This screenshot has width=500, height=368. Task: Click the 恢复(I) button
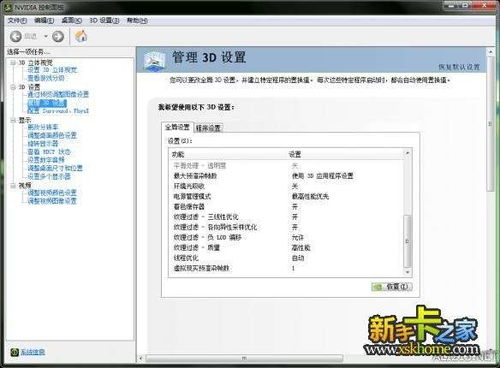[392, 287]
